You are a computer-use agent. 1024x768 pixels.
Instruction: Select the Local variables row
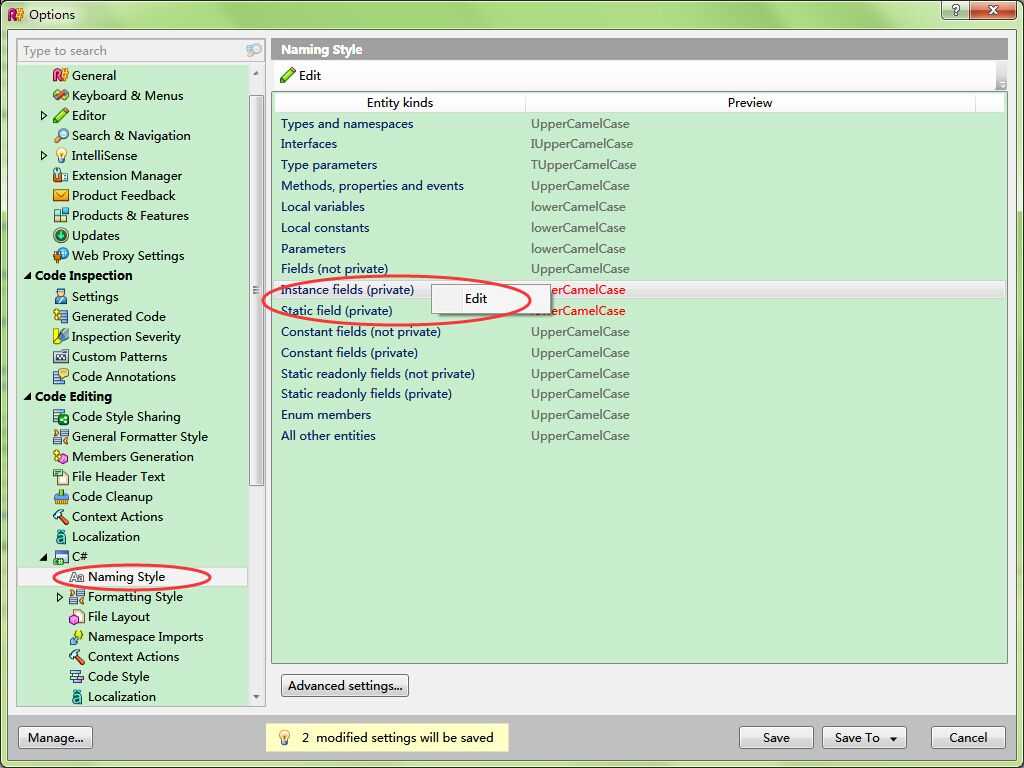639,206
